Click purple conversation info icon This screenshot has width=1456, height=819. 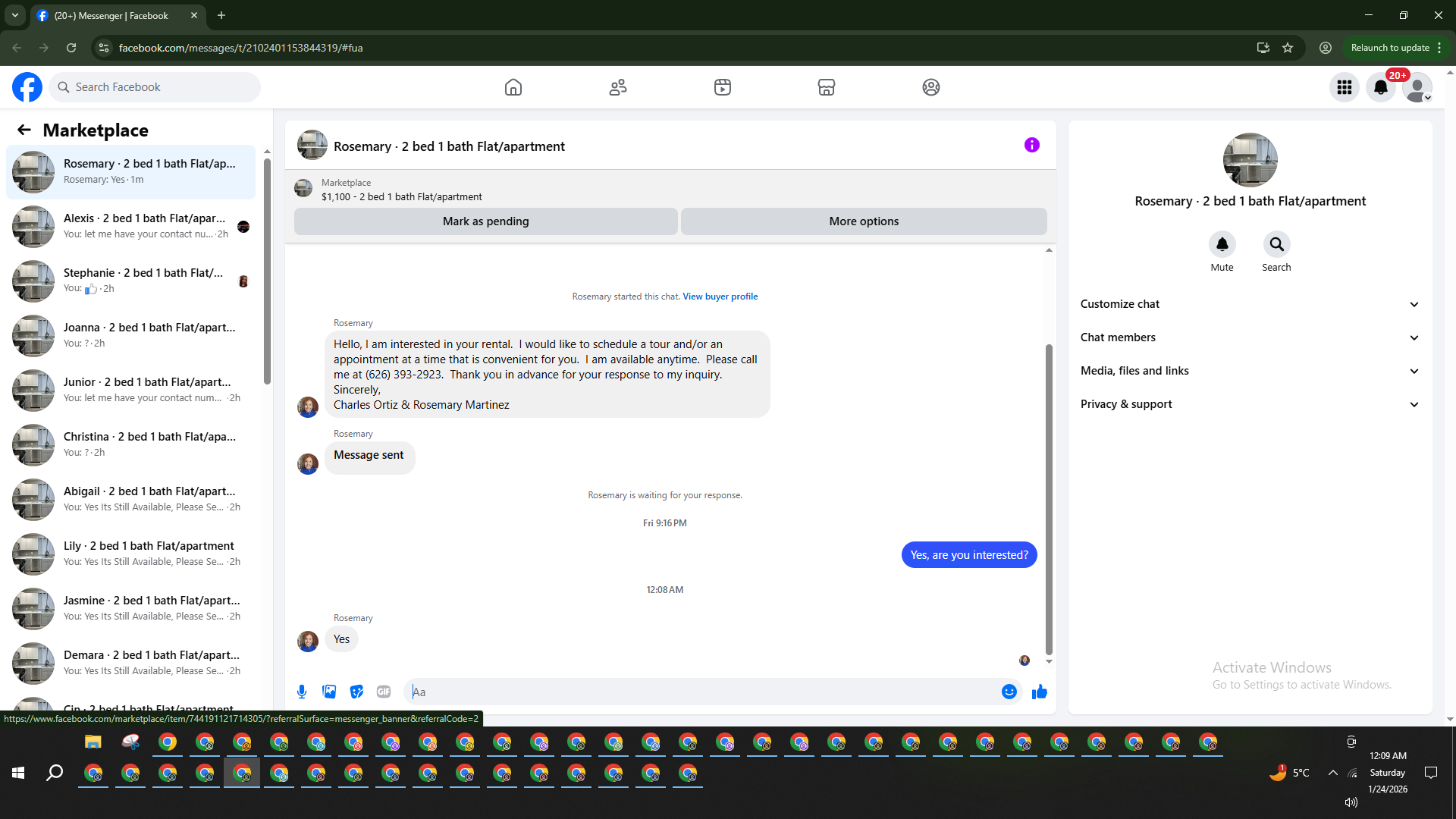[x=1031, y=145]
